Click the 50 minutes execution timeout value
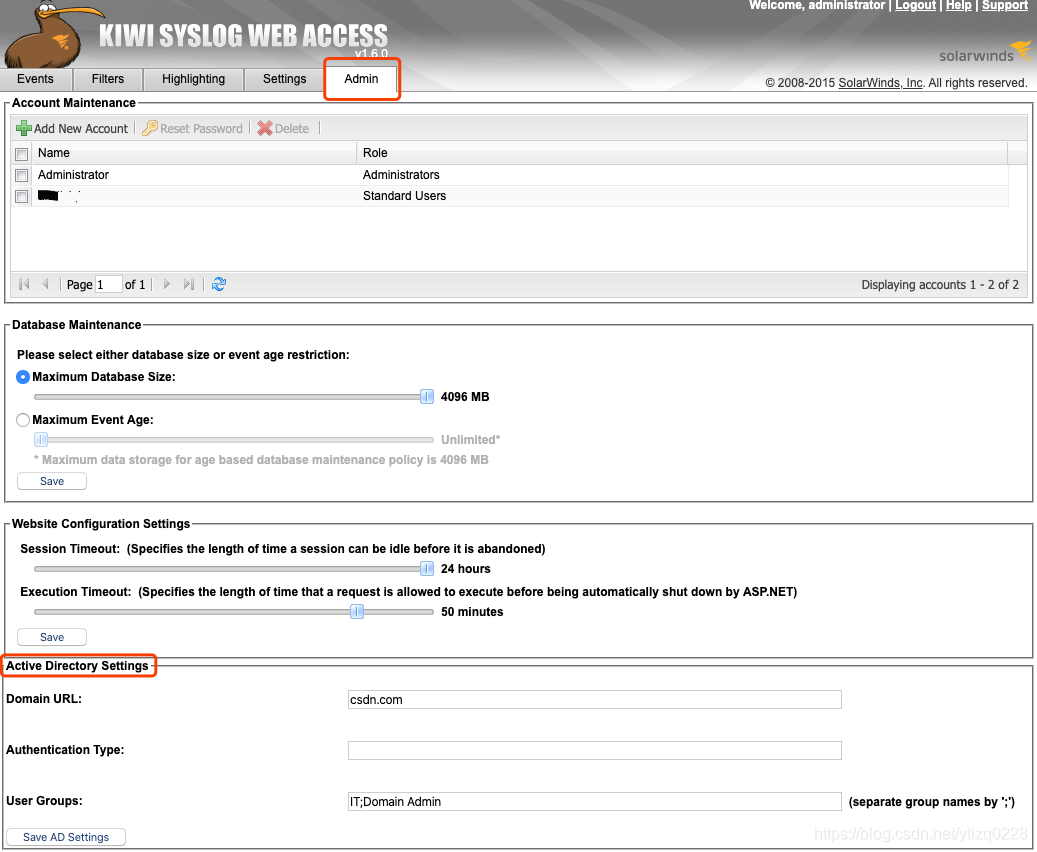This screenshot has height=852, width=1037. (x=472, y=612)
